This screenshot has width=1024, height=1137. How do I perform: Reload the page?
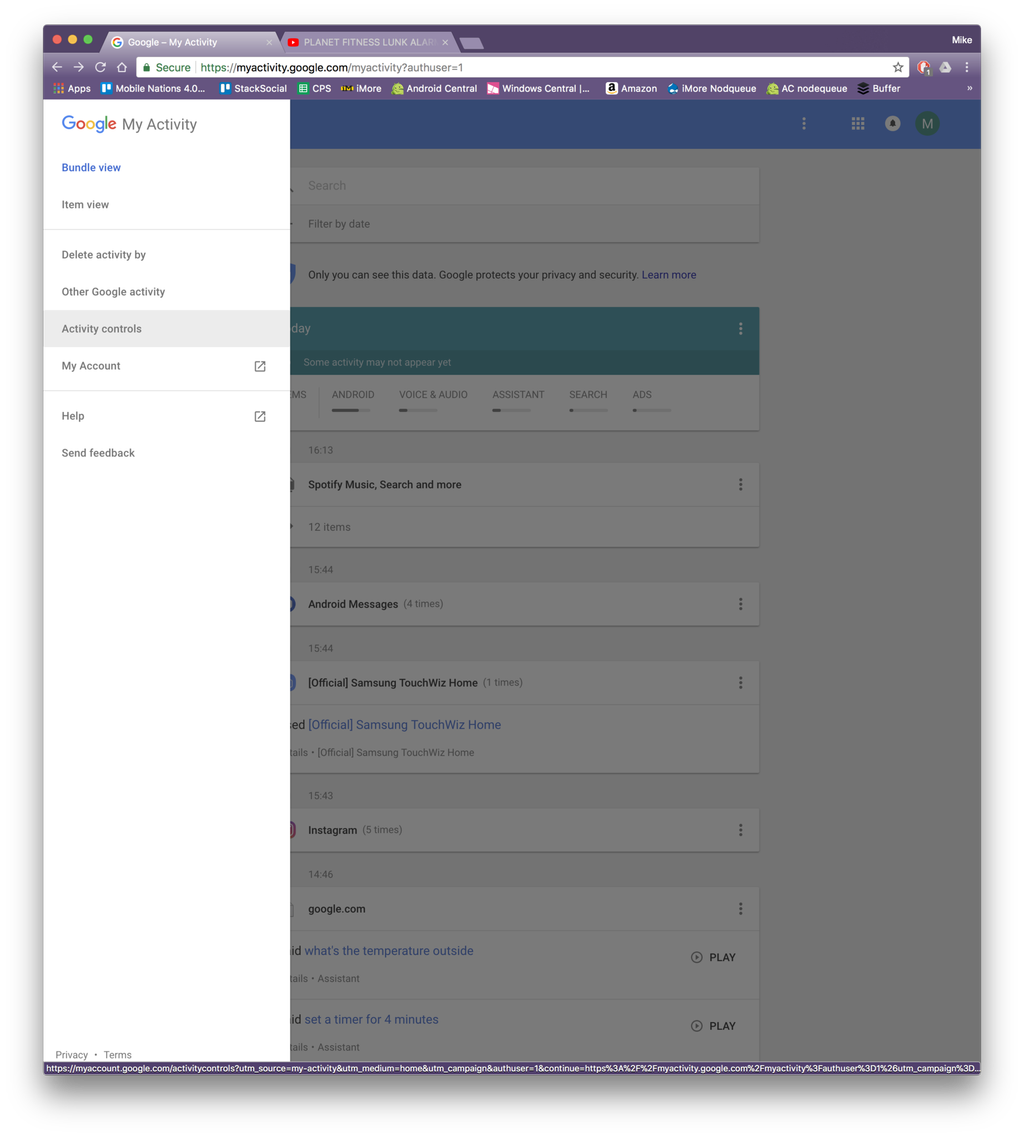click(x=100, y=67)
